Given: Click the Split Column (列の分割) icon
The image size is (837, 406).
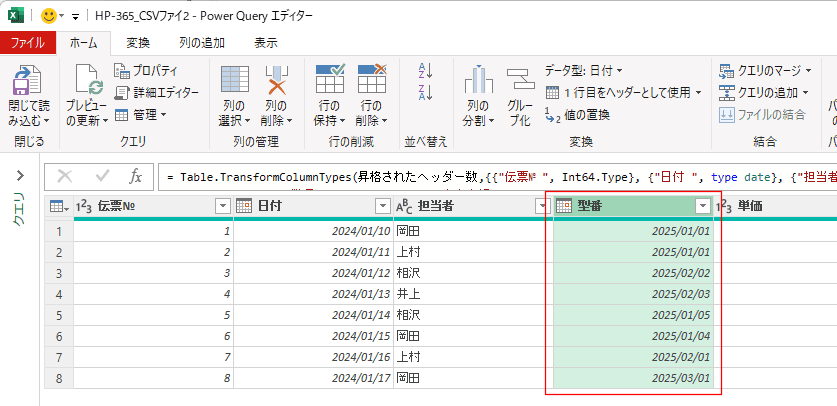Looking at the screenshot, I should [478, 83].
